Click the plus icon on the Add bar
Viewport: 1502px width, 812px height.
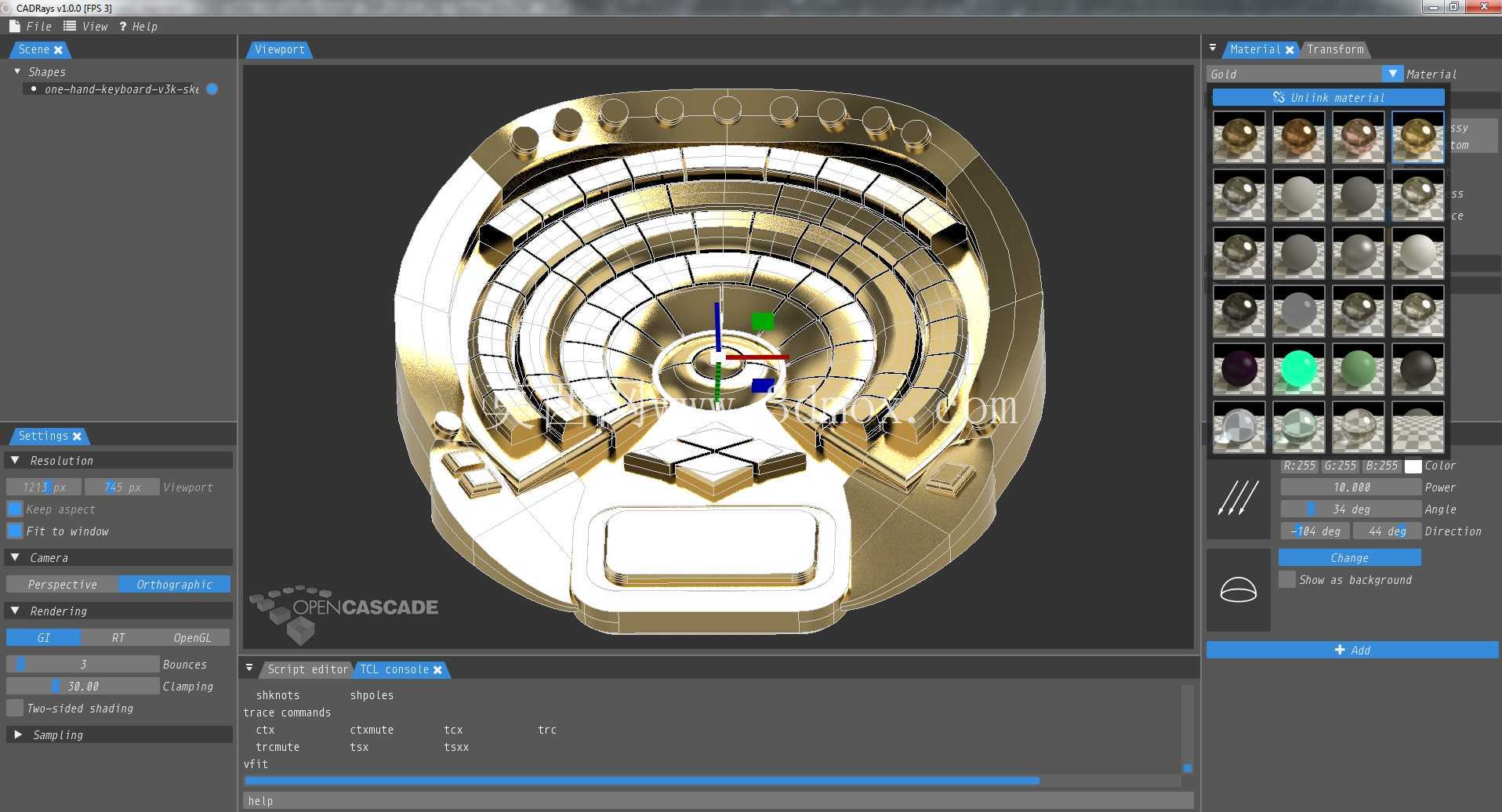[1340, 650]
